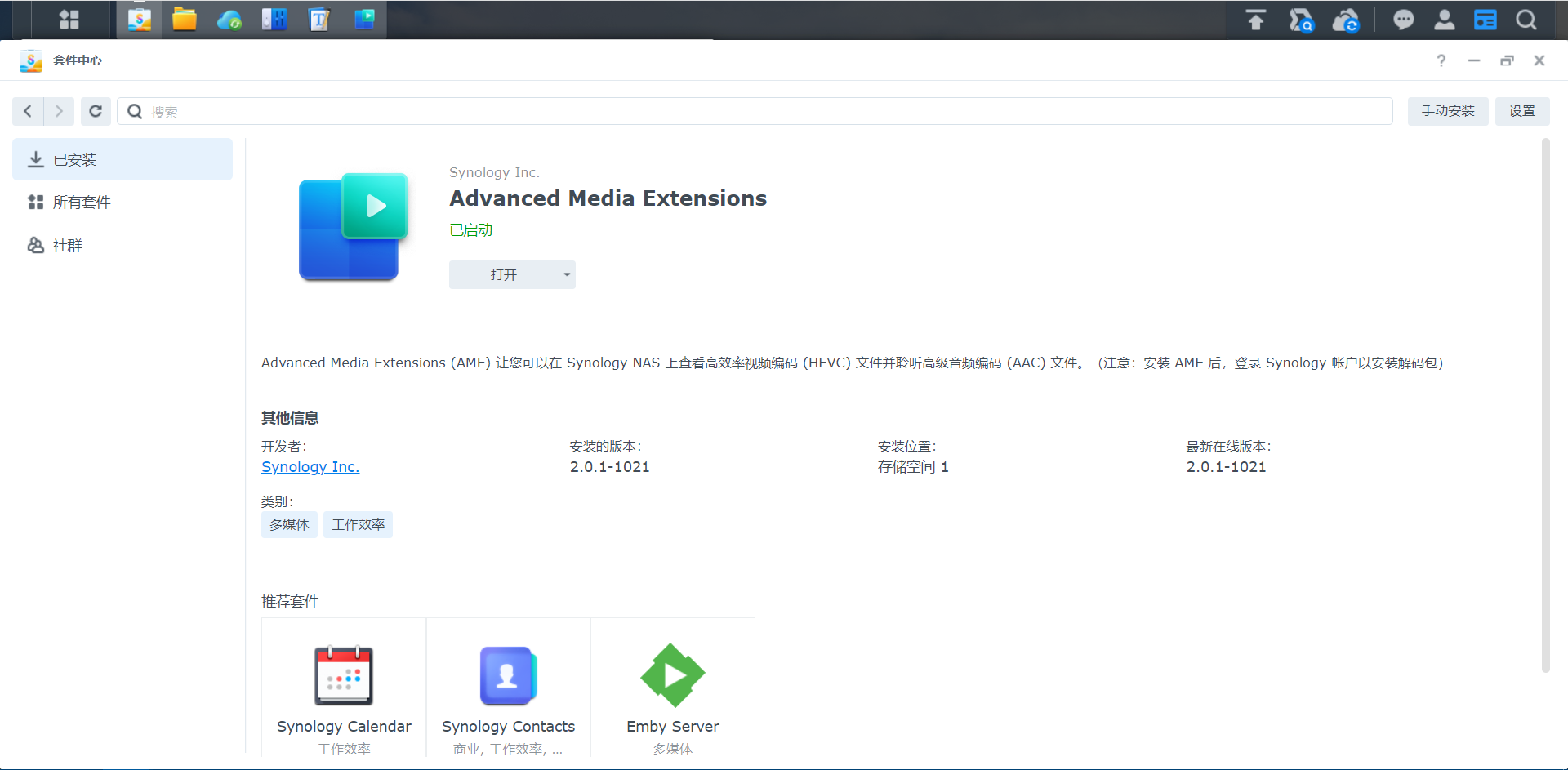
Task: Click the upload arrow tray icon
Action: (1256, 20)
